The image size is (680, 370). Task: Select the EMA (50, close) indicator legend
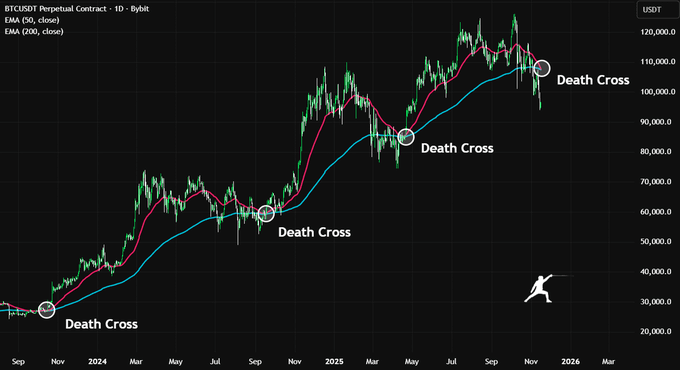[x=32, y=20]
